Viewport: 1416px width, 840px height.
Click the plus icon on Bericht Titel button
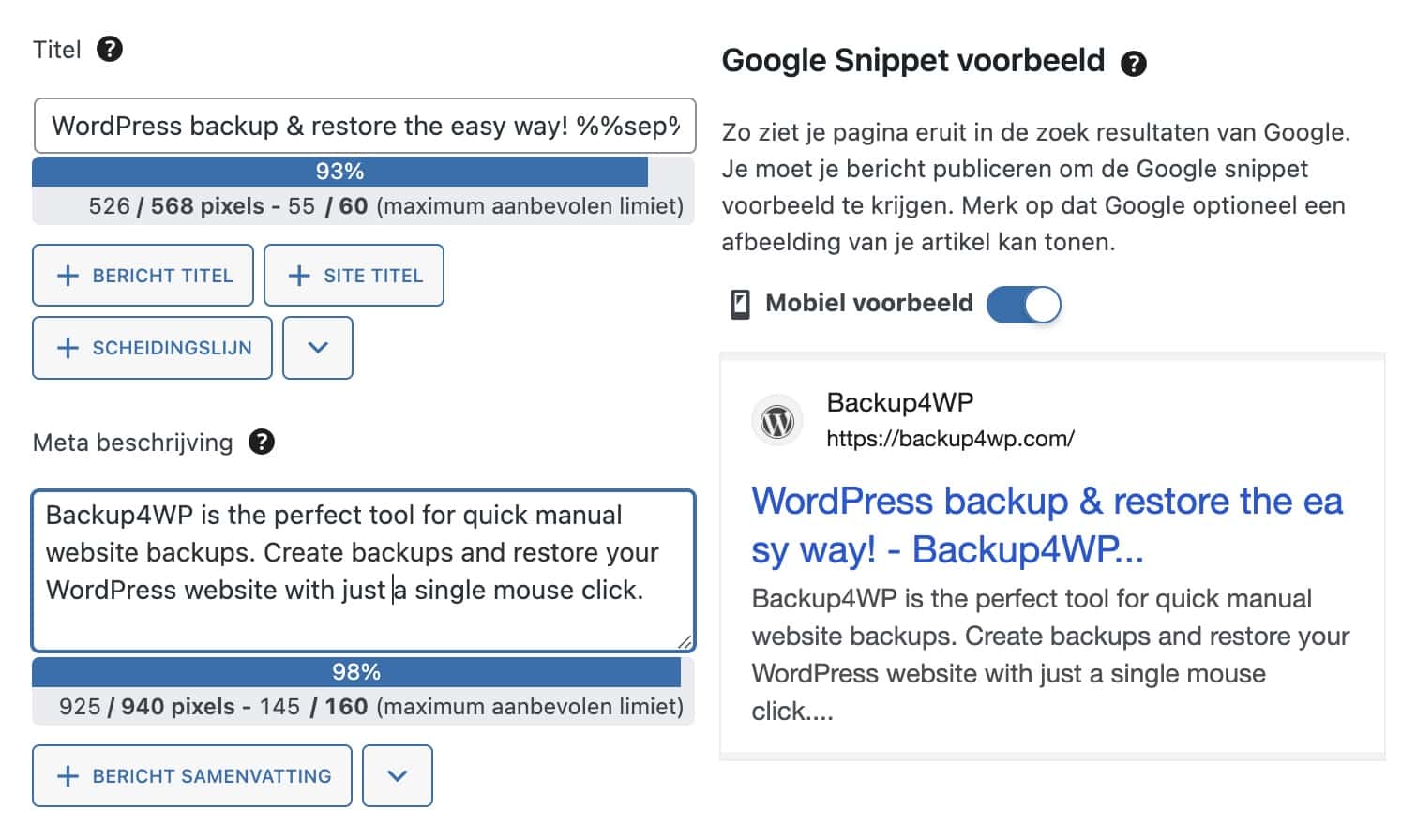tap(68, 276)
